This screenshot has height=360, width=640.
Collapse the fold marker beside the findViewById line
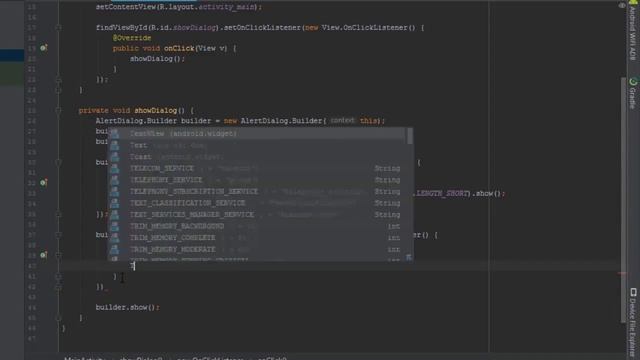[58, 28]
